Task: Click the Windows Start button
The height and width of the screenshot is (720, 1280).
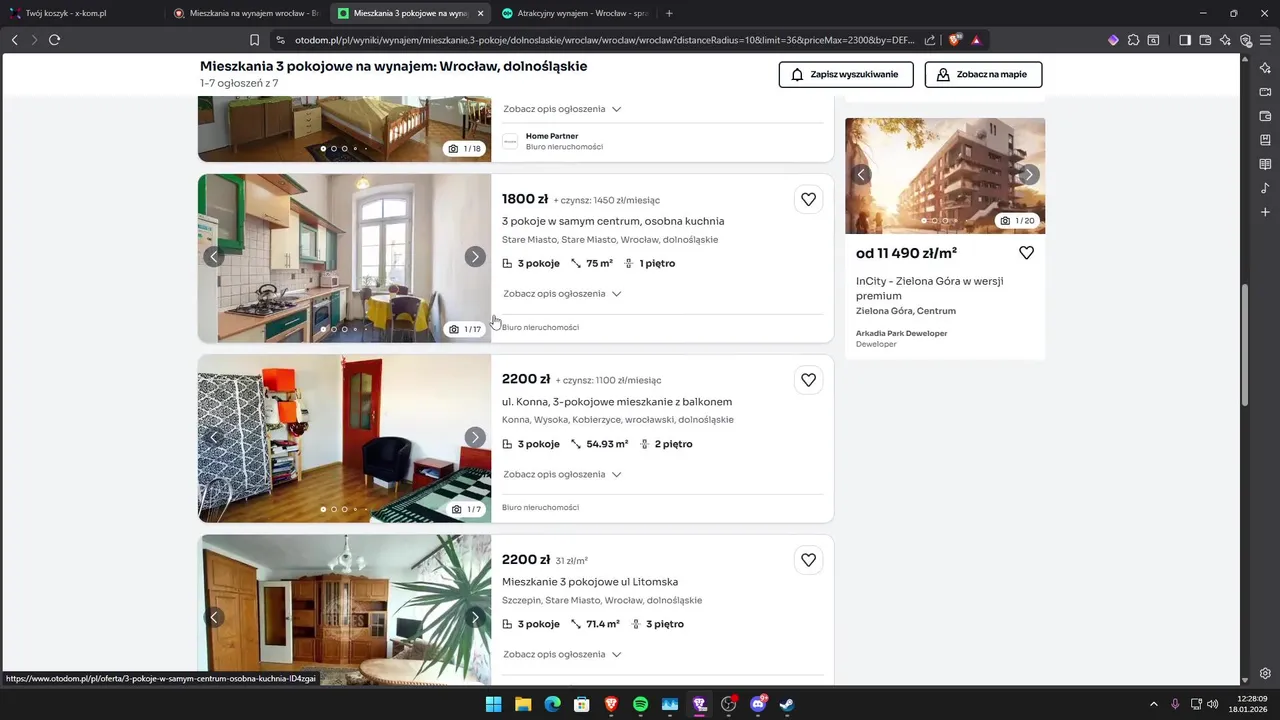Action: (x=493, y=704)
